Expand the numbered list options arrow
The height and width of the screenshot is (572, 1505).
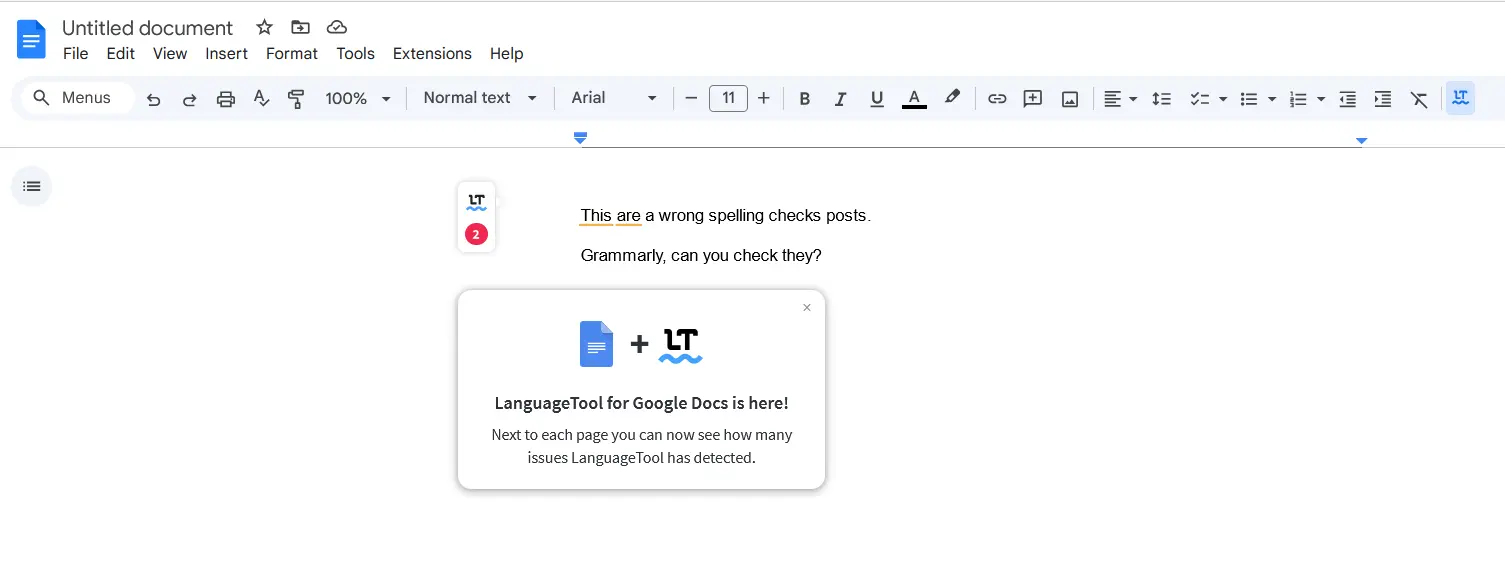[x=1321, y=99]
